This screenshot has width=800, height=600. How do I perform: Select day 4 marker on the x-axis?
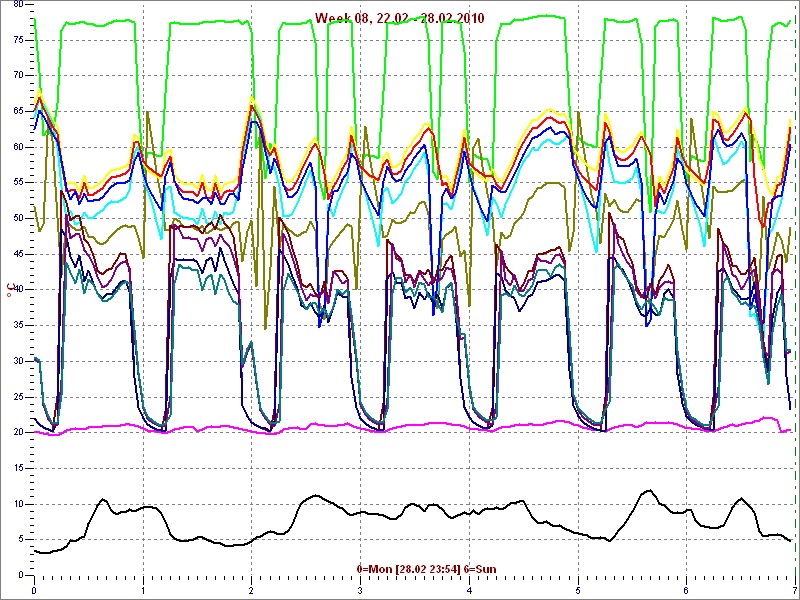click(469, 590)
